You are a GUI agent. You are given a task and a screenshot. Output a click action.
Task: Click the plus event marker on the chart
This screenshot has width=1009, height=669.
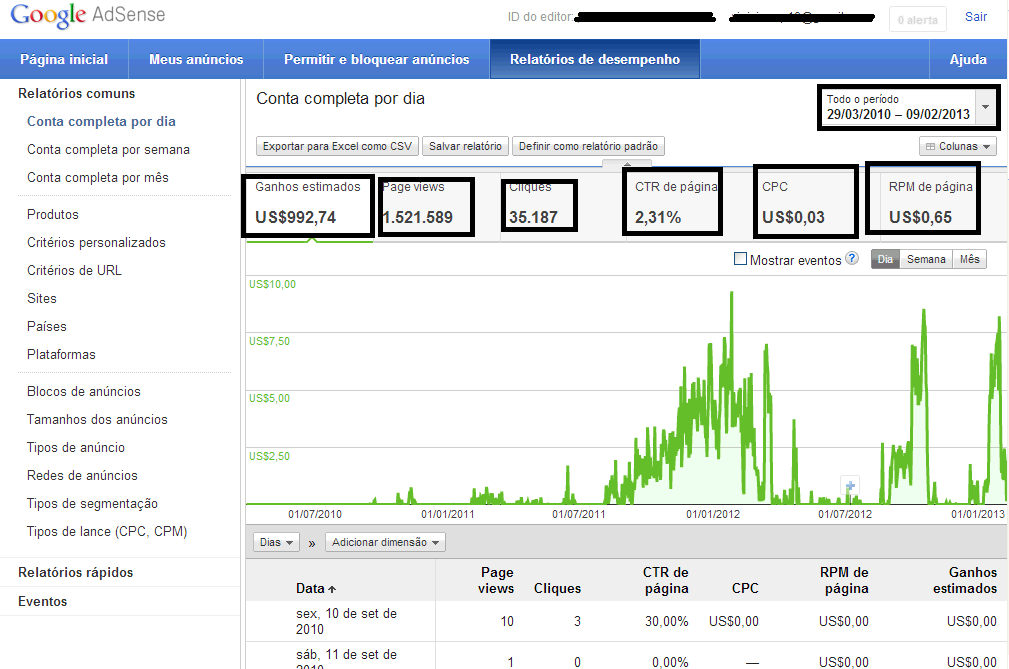850,486
